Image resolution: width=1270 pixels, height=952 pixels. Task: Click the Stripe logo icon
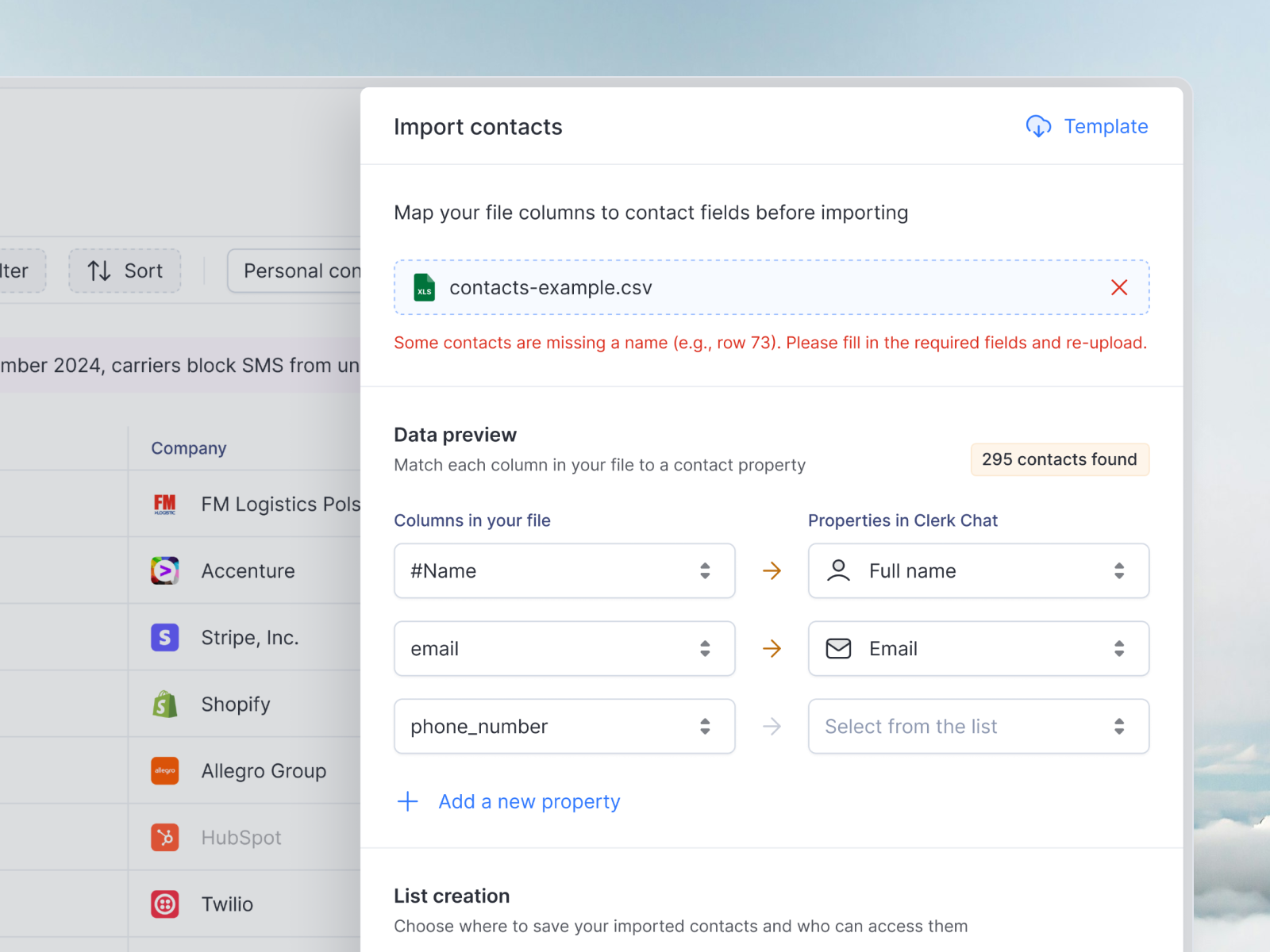pos(165,637)
